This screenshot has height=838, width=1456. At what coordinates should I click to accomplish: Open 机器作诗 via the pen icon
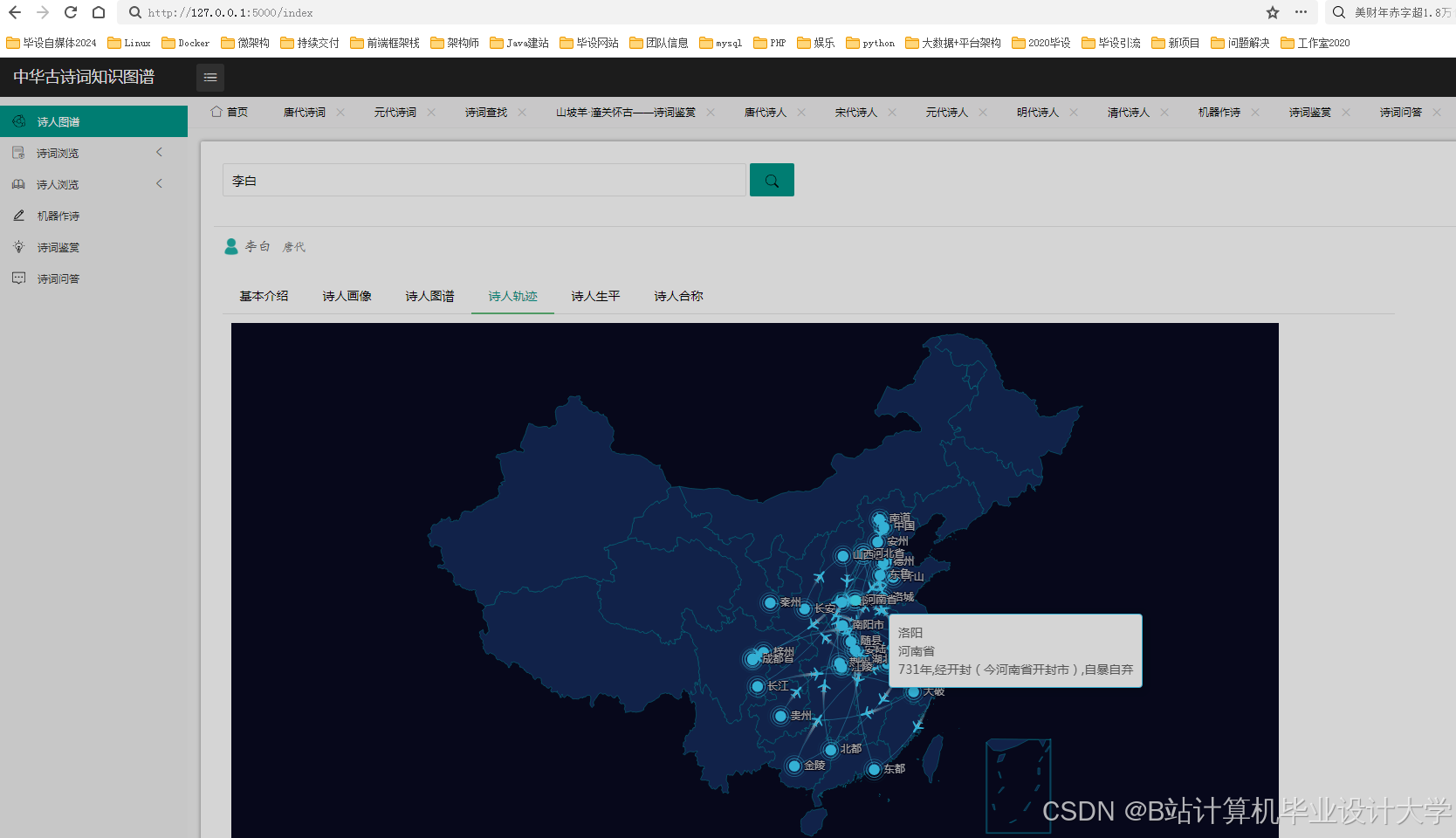[x=18, y=216]
